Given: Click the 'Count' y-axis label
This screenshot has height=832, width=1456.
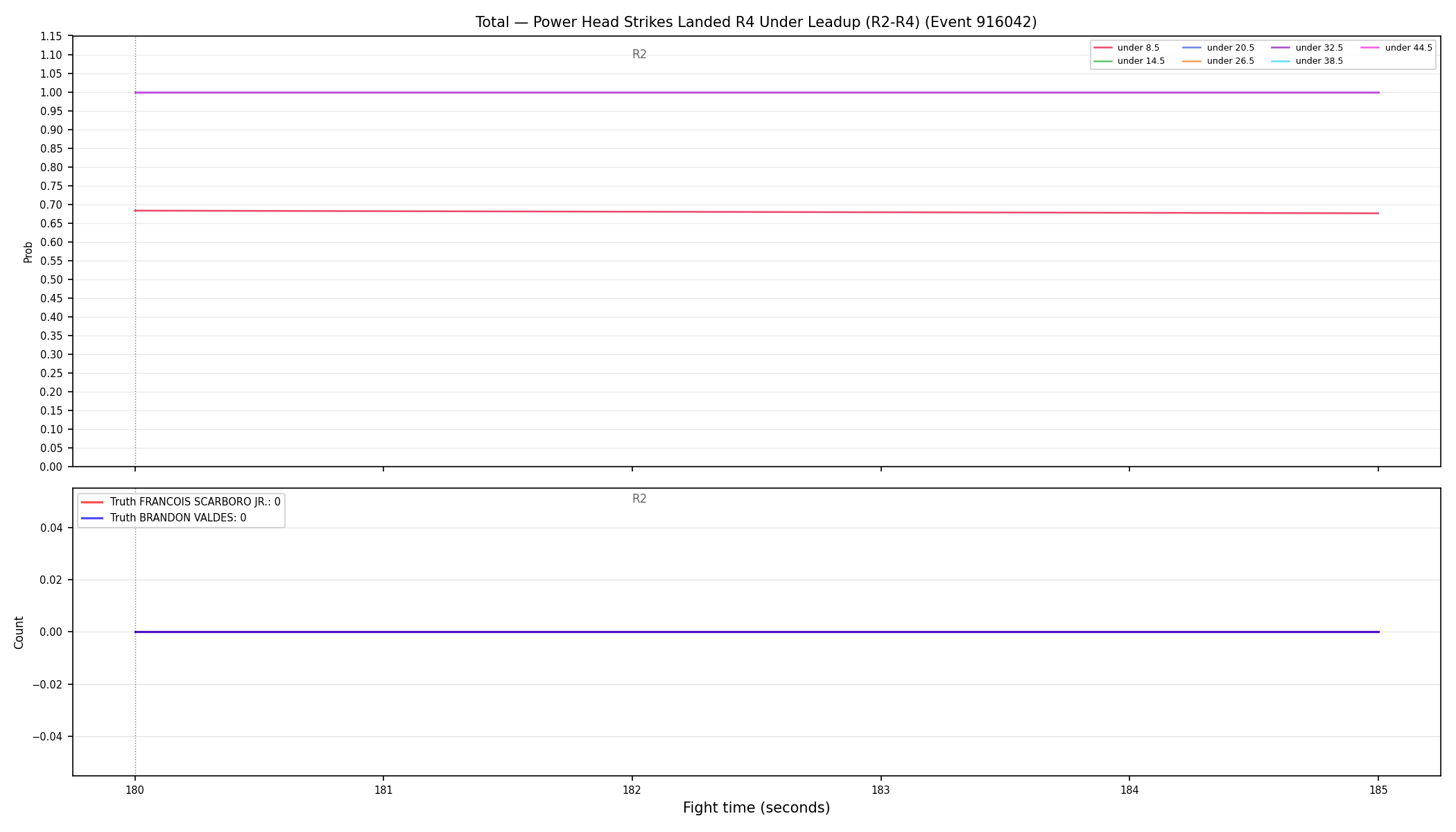Looking at the screenshot, I should point(19,632).
